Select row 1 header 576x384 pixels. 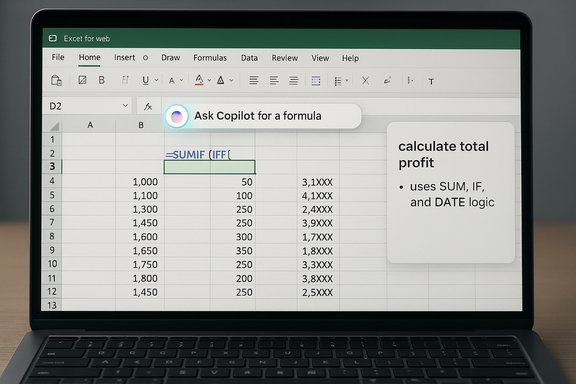click(x=52, y=140)
